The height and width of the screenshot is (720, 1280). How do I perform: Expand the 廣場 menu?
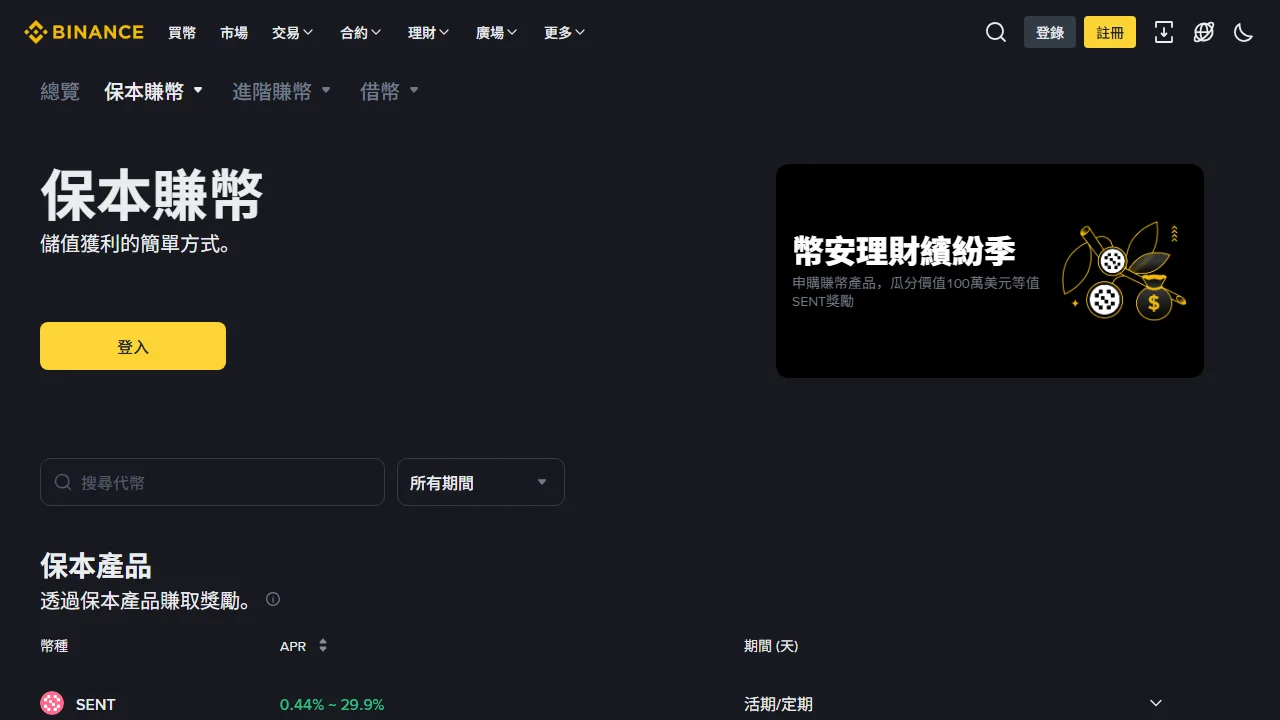pyautogui.click(x=497, y=32)
